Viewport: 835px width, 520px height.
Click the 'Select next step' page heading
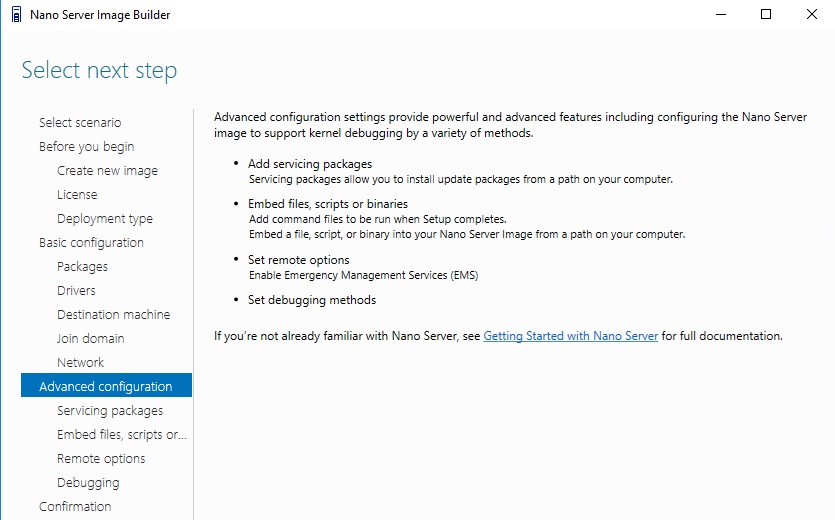click(x=99, y=70)
